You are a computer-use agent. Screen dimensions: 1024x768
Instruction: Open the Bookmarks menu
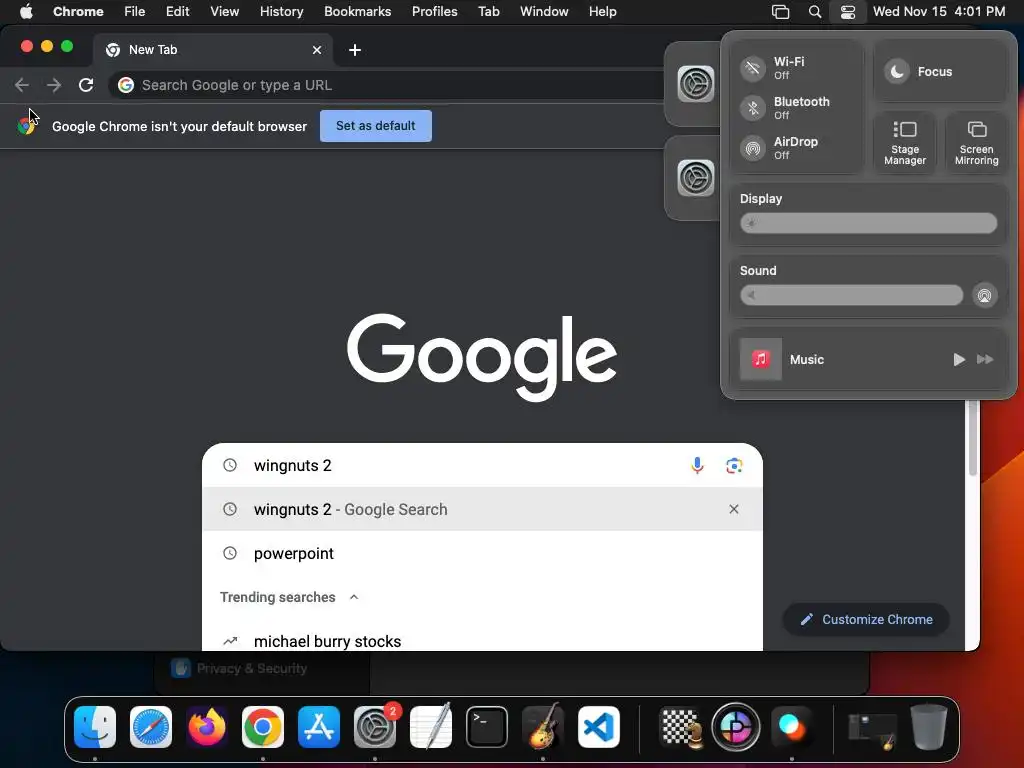pyautogui.click(x=357, y=12)
